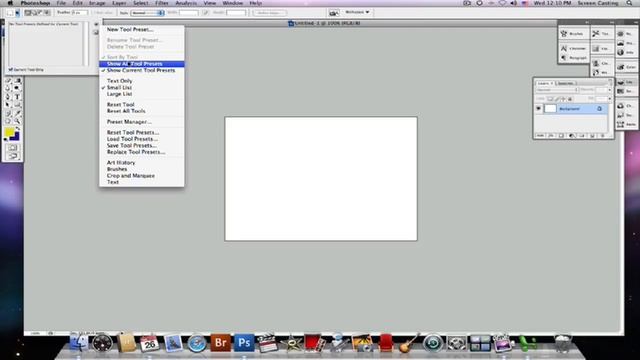The height and width of the screenshot is (360, 640).
Task: Click the yellow foreground color swatch
Action: pos(9,132)
